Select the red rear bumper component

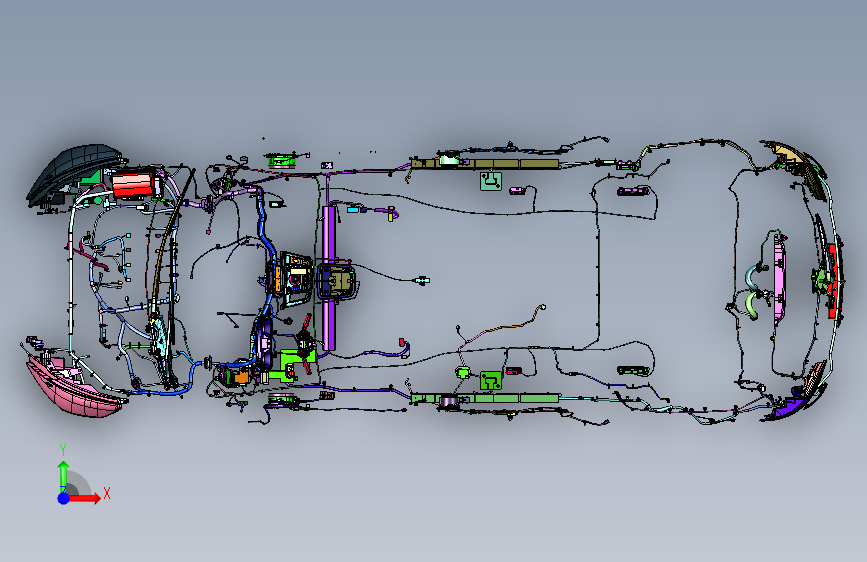click(833, 281)
